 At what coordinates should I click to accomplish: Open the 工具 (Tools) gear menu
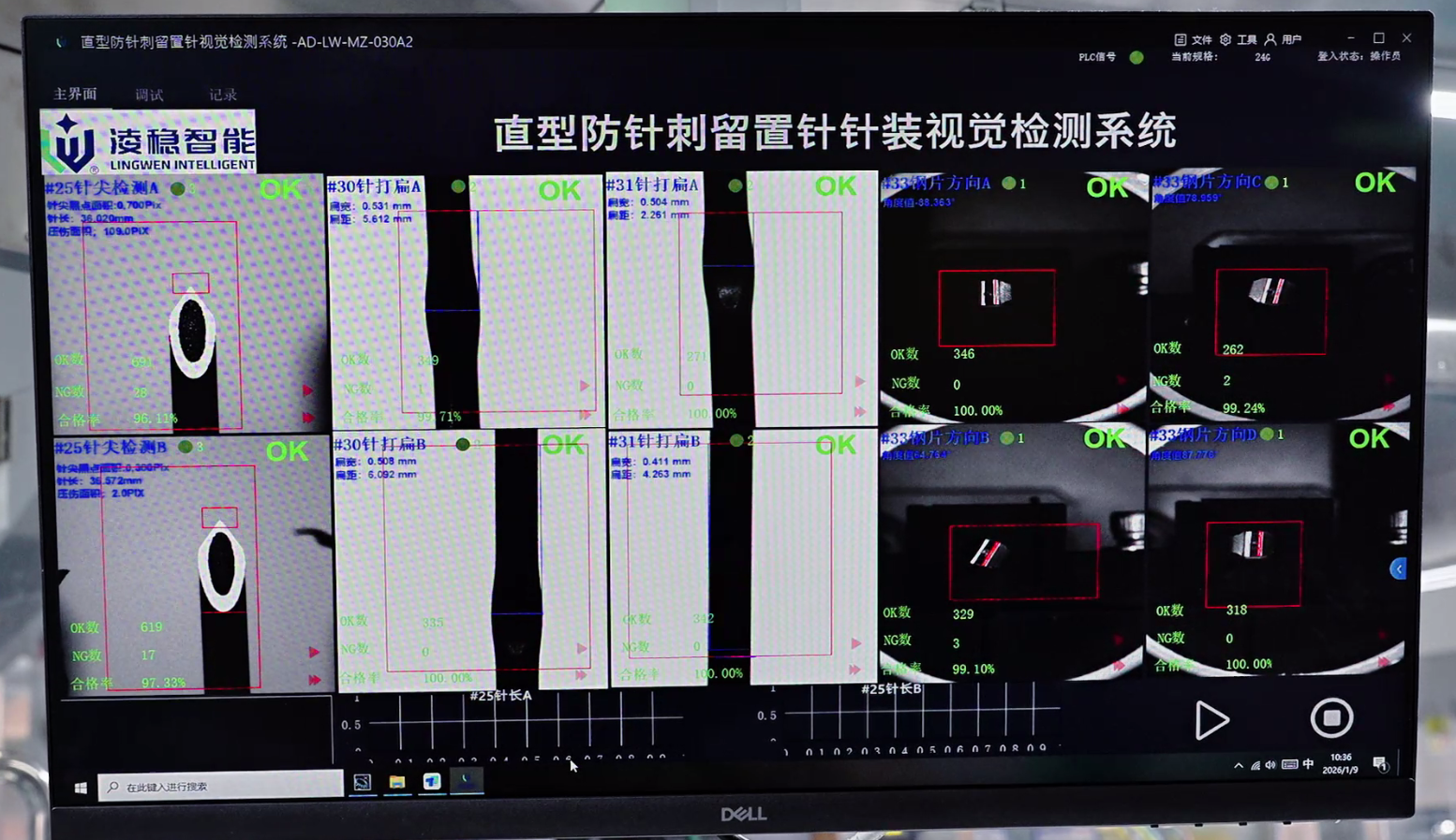pyautogui.click(x=1226, y=39)
